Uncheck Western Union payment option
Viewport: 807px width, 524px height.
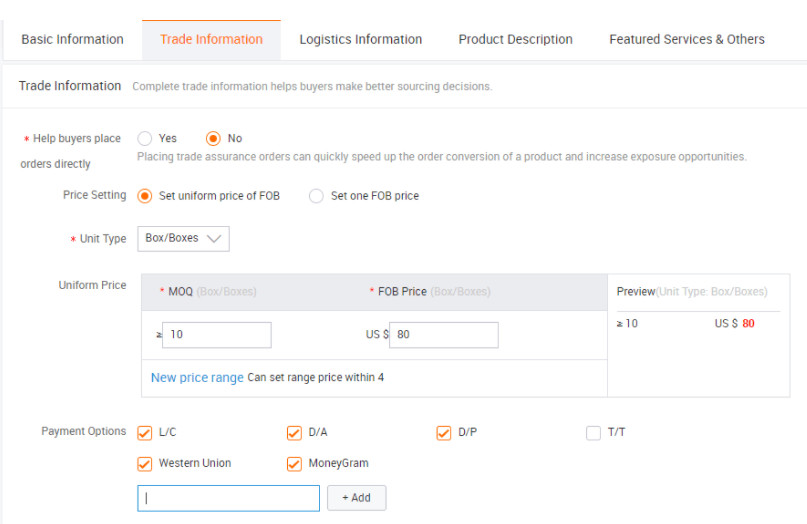tap(145, 464)
